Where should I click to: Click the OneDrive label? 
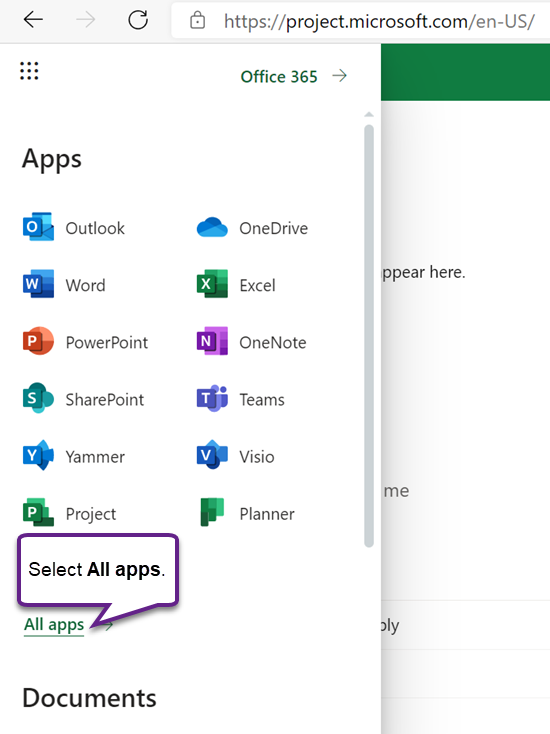274,228
